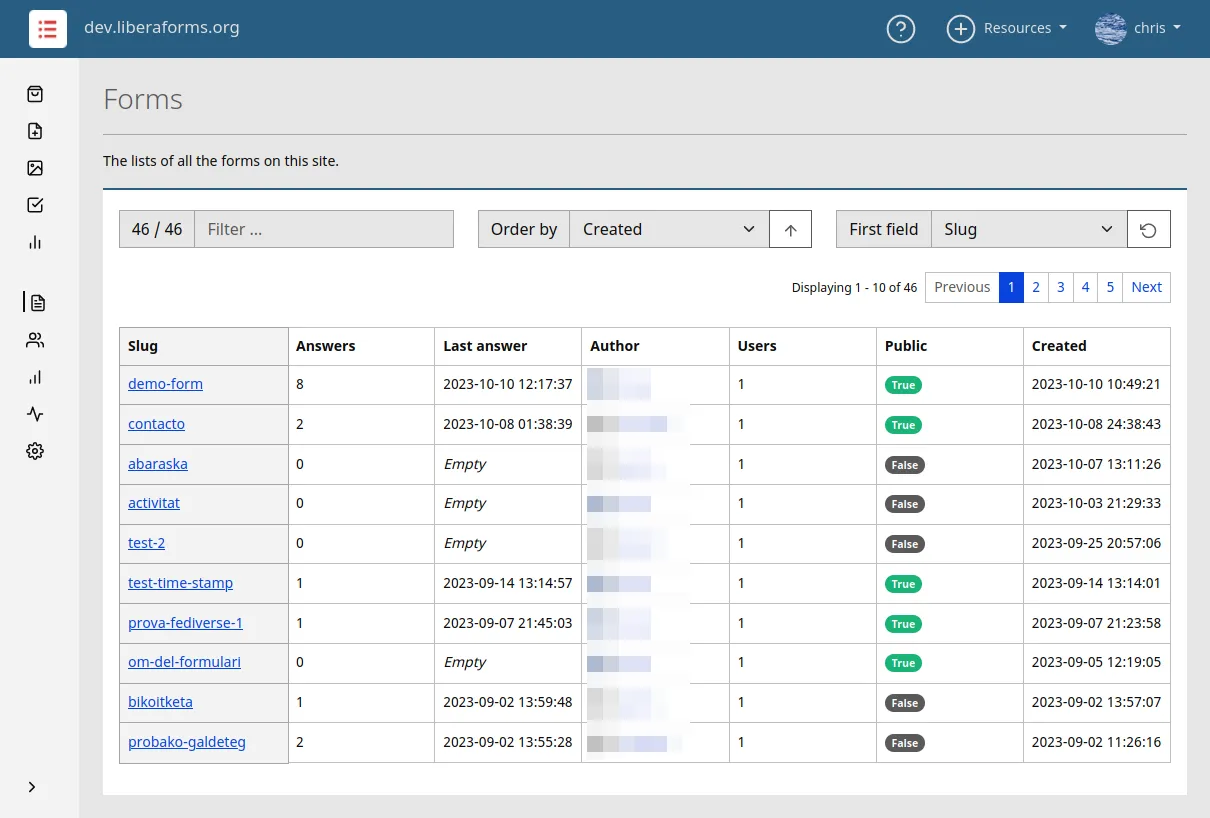
Task: Open the users (people) sidebar icon
Action: coord(35,340)
